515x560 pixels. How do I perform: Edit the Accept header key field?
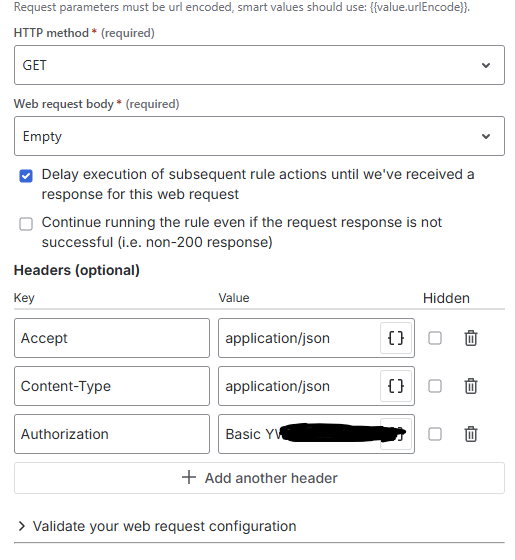(x=112, y=338)
